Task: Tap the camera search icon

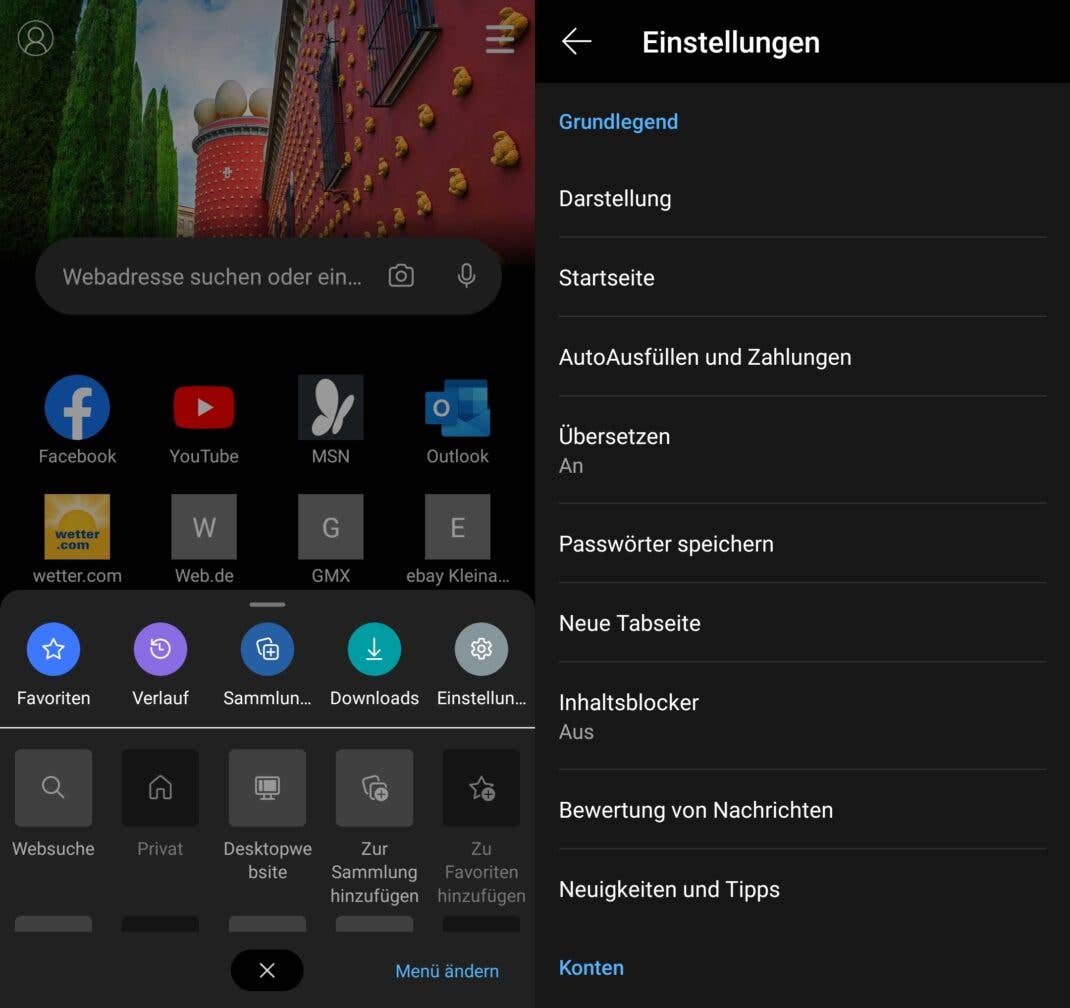Action: click(x=401, y=276)
